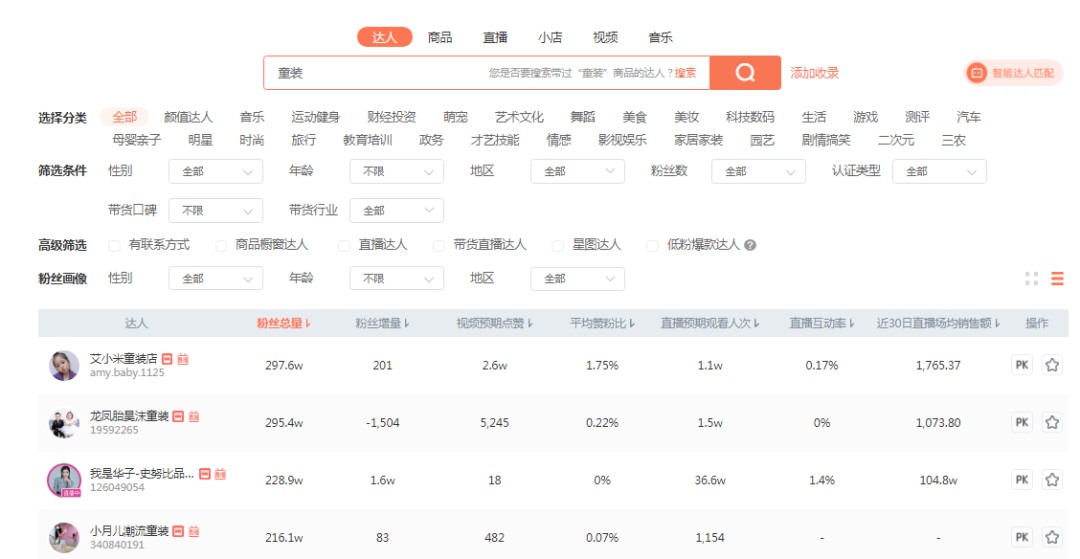This screenshot has width=1080, height=559.
Task: Check the 有联系方式 checkbox
Action: (x=114, y=245)
